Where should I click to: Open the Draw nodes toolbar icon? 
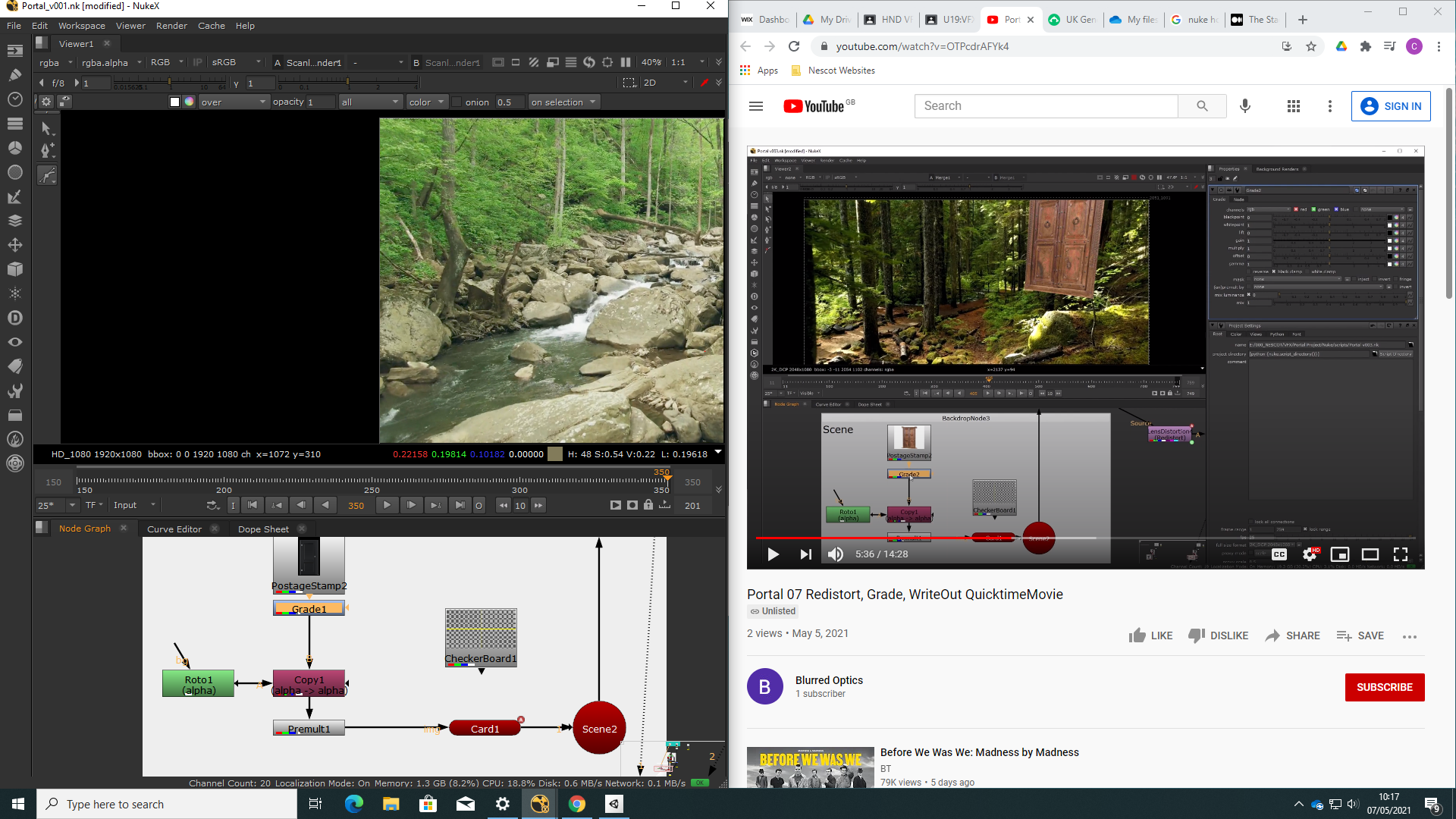(15, 74)
